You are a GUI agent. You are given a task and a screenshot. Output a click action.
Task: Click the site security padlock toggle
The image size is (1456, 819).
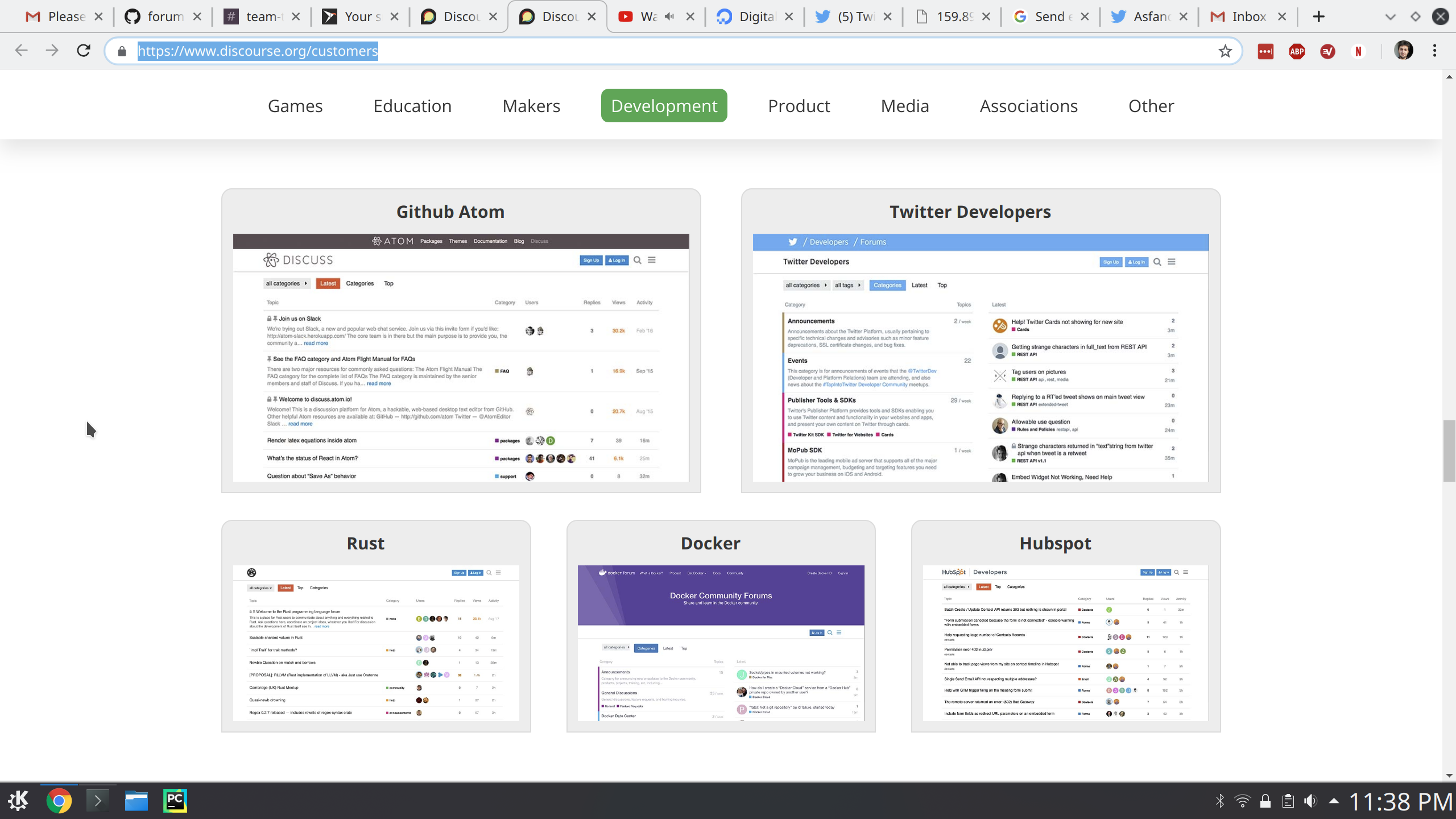click(x=121, y=51)
